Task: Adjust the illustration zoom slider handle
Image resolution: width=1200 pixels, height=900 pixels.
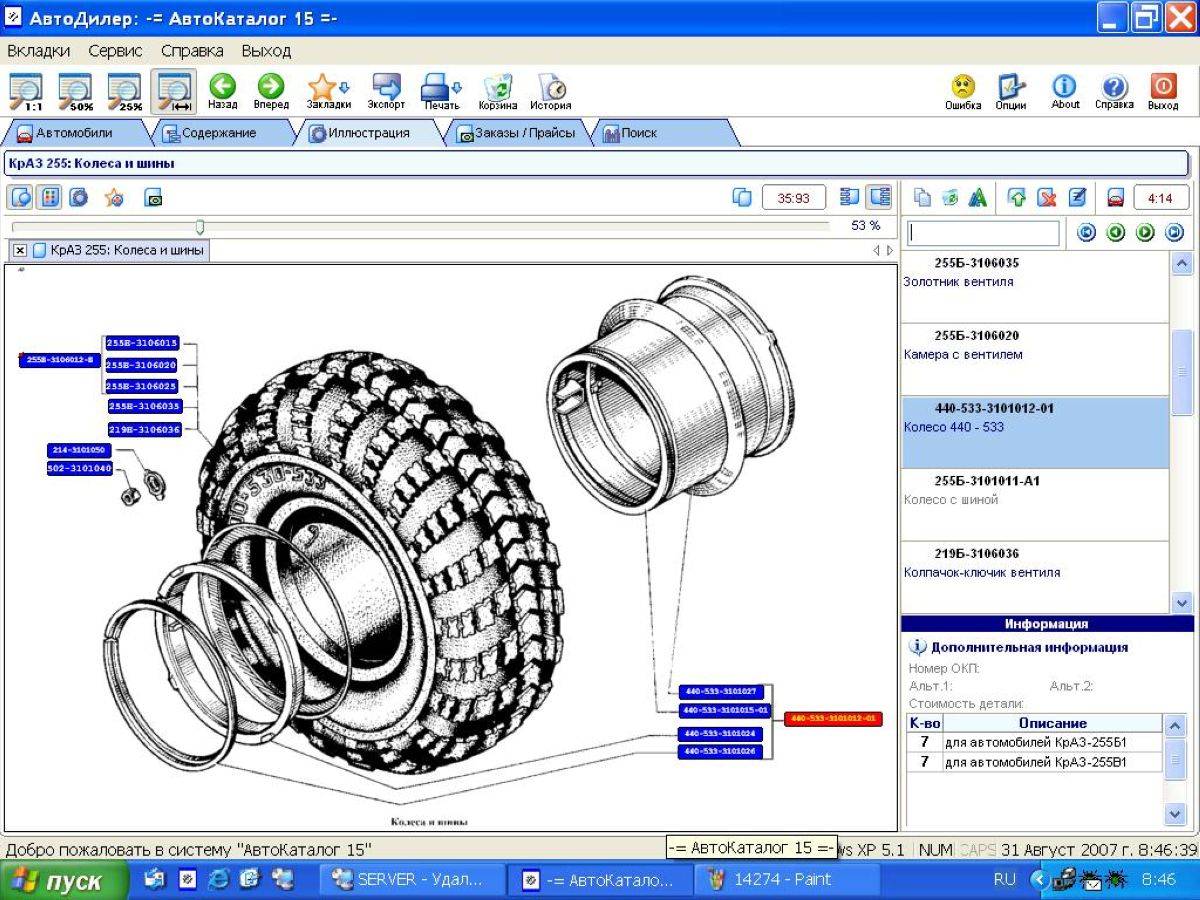Action: [200, 227]
